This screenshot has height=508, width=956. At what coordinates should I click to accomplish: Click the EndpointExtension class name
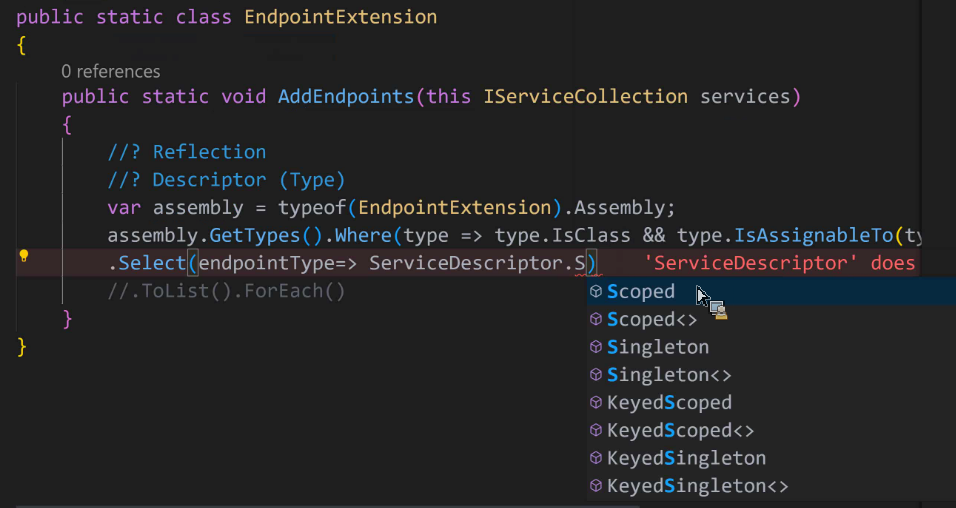pos(340,17)
